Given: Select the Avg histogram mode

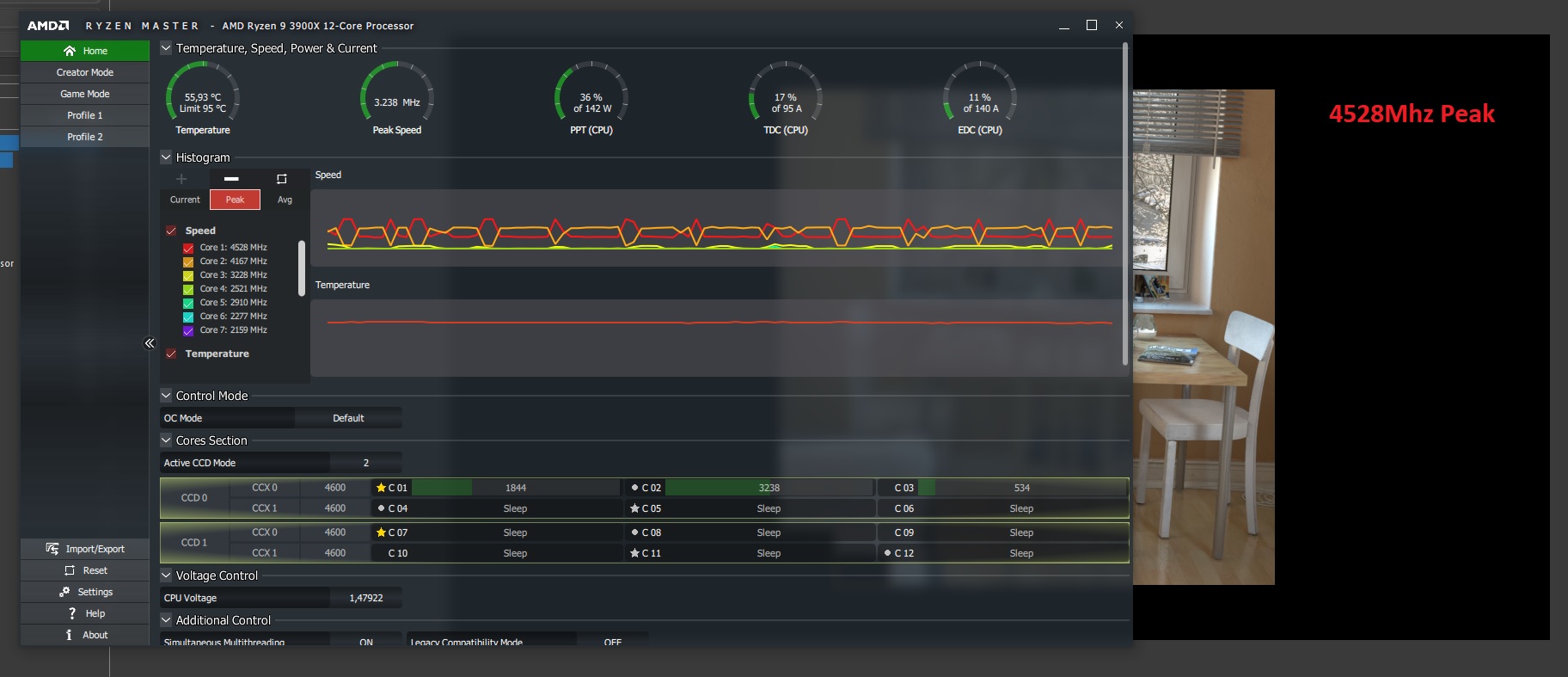Looking at the screenshot, I should tap(285, 200).
